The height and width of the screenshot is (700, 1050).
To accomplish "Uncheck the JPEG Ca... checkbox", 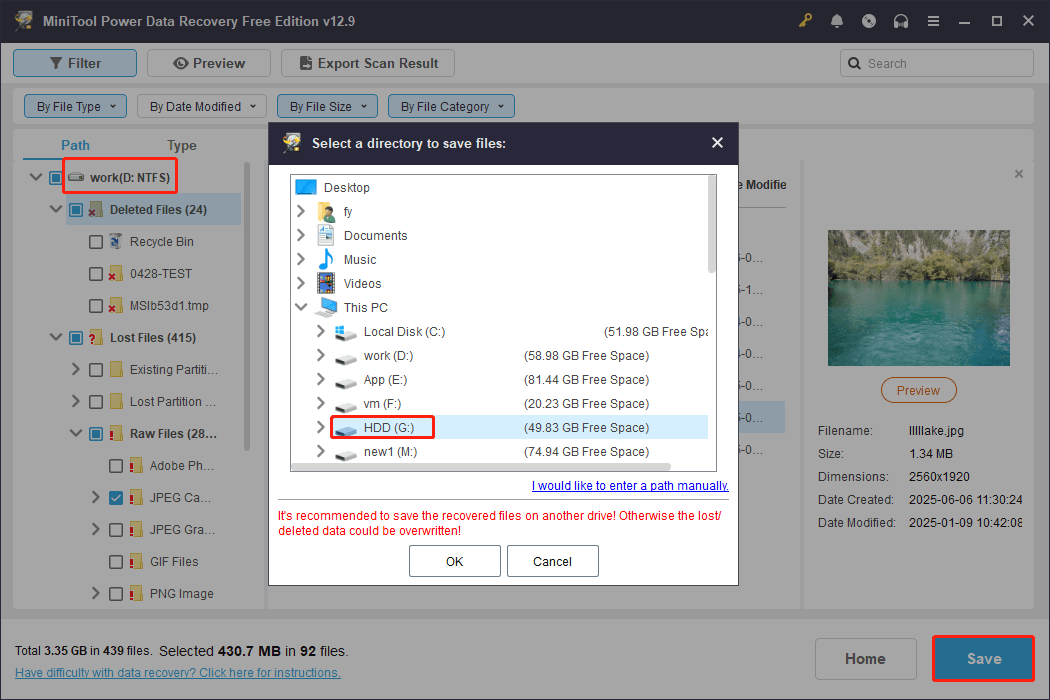I will [116, 498].
